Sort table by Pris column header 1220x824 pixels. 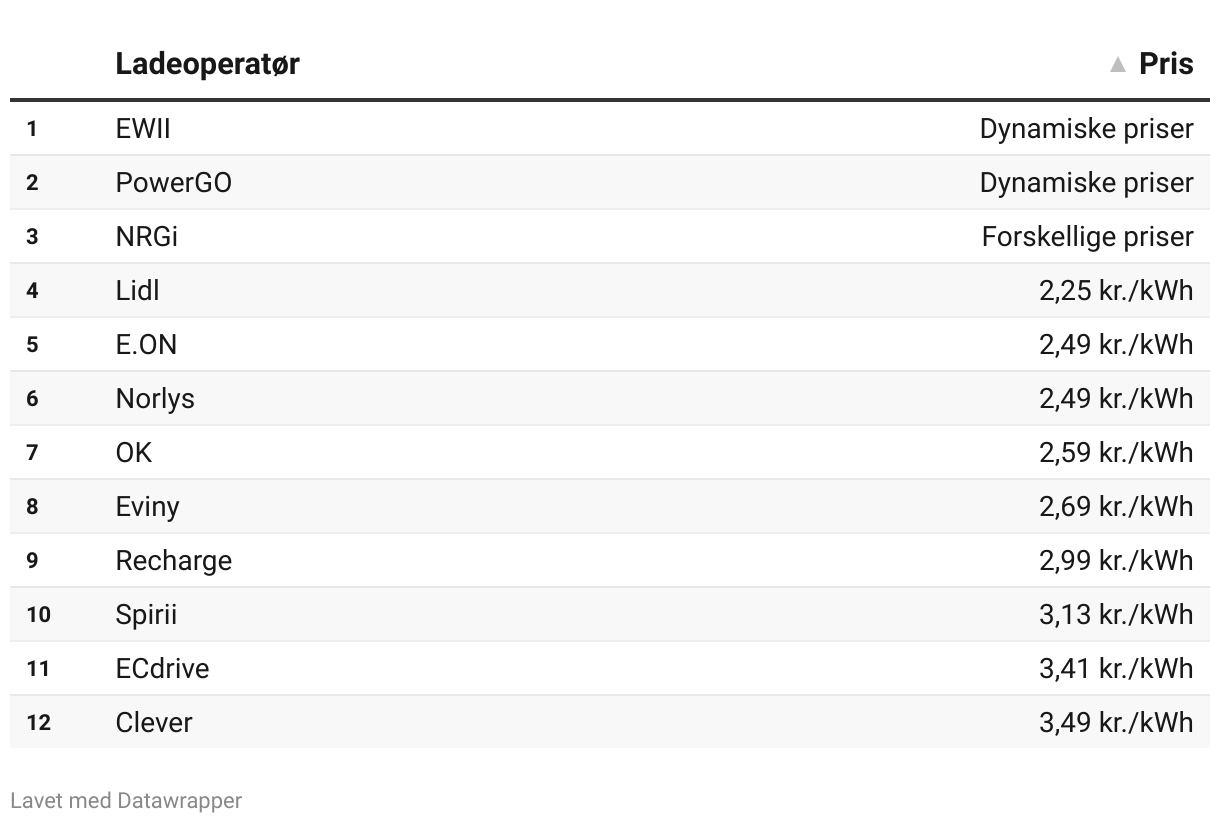coord(1166,64)
